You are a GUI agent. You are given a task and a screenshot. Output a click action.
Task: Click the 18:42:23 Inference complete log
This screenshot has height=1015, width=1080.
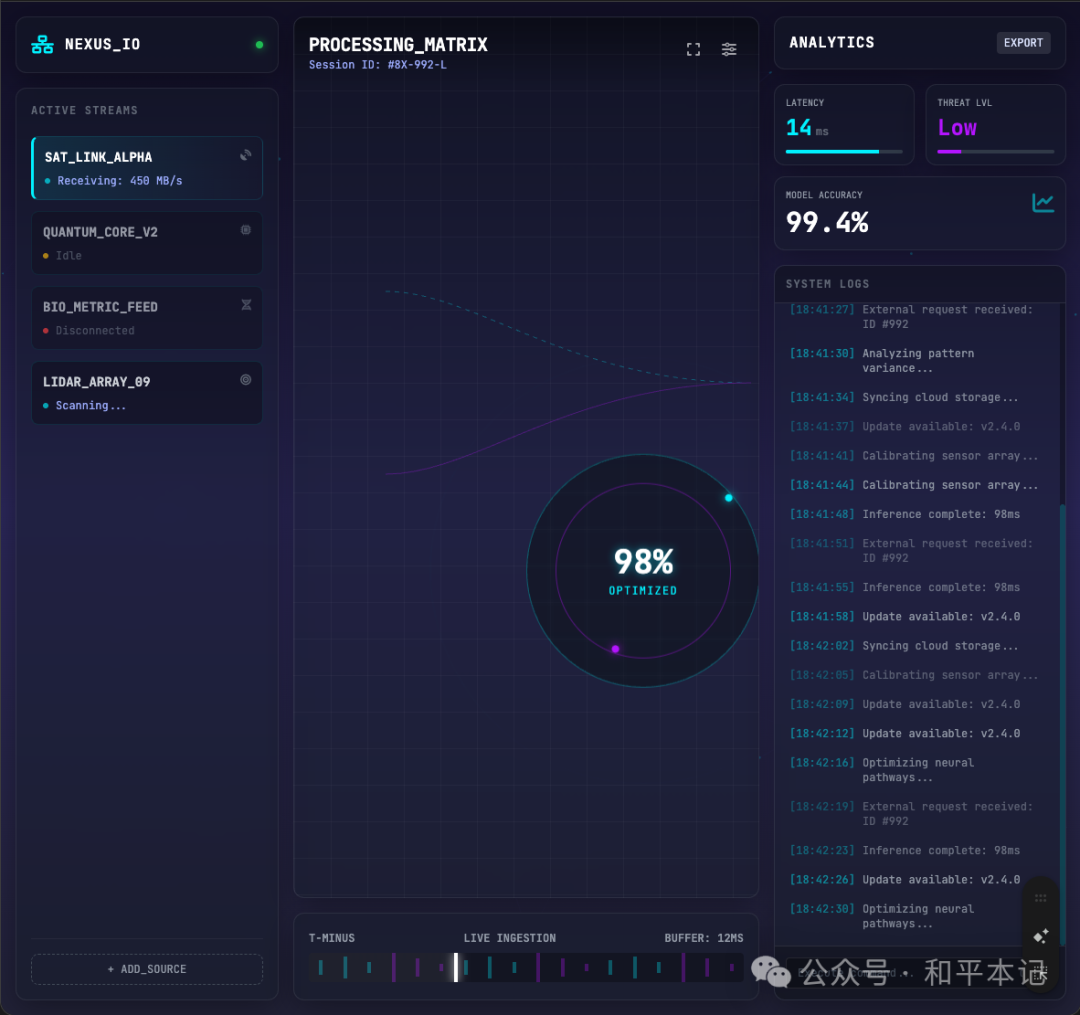tap(905, 850)
